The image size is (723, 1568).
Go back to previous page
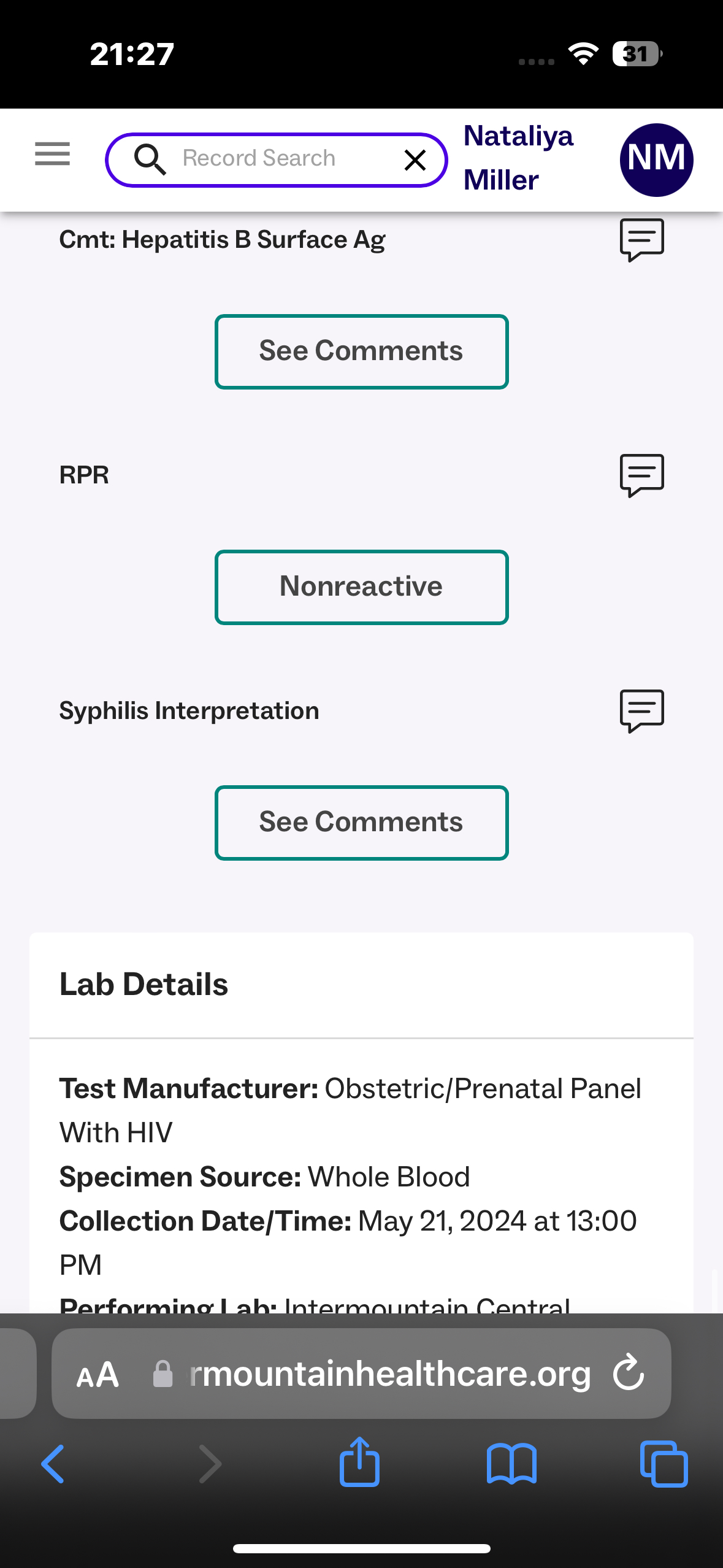[53, 1464]
